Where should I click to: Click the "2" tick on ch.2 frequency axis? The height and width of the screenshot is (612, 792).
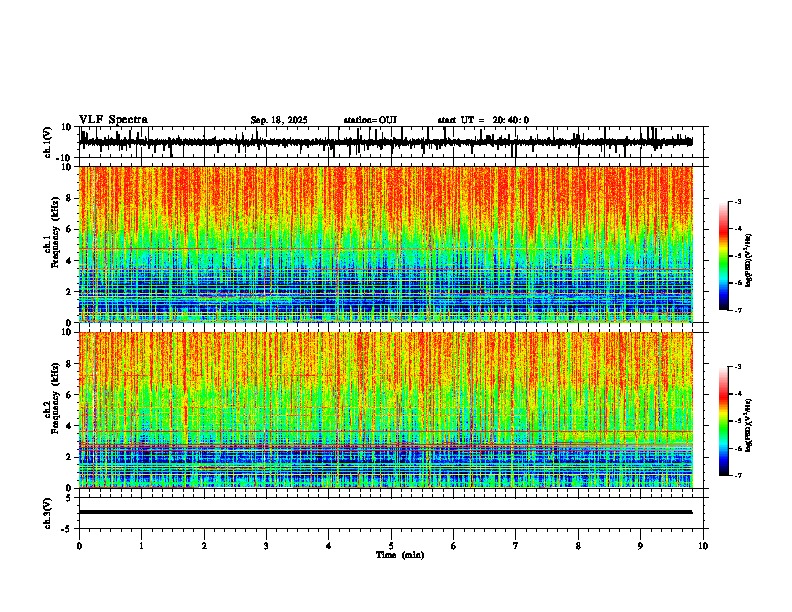coord(69,457)
